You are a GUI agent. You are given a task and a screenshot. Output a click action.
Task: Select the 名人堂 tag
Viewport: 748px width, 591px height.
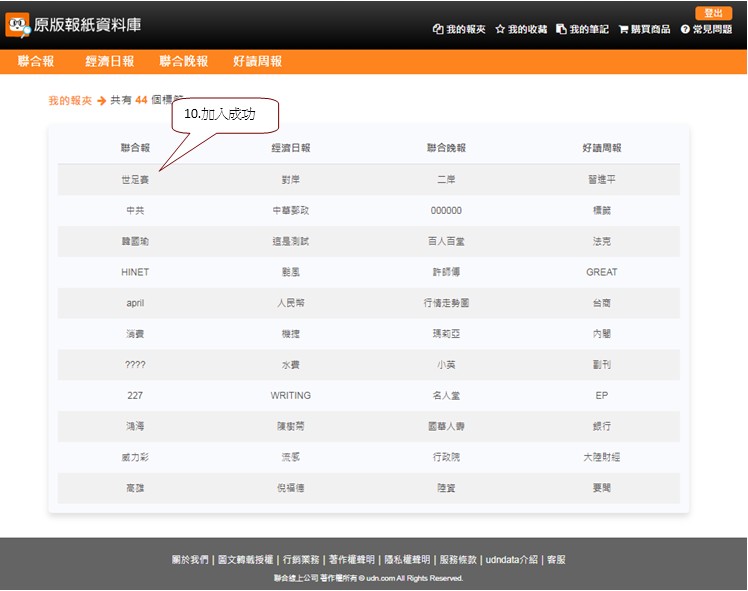[446, 395]
